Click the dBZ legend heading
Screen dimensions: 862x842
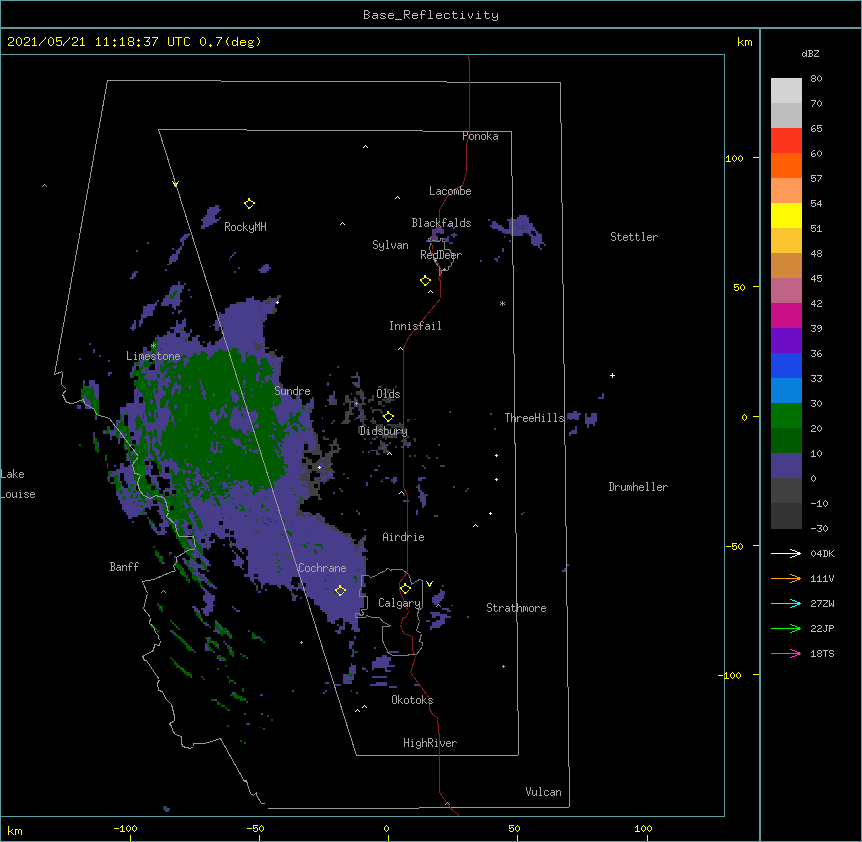(x=810, y=54)
